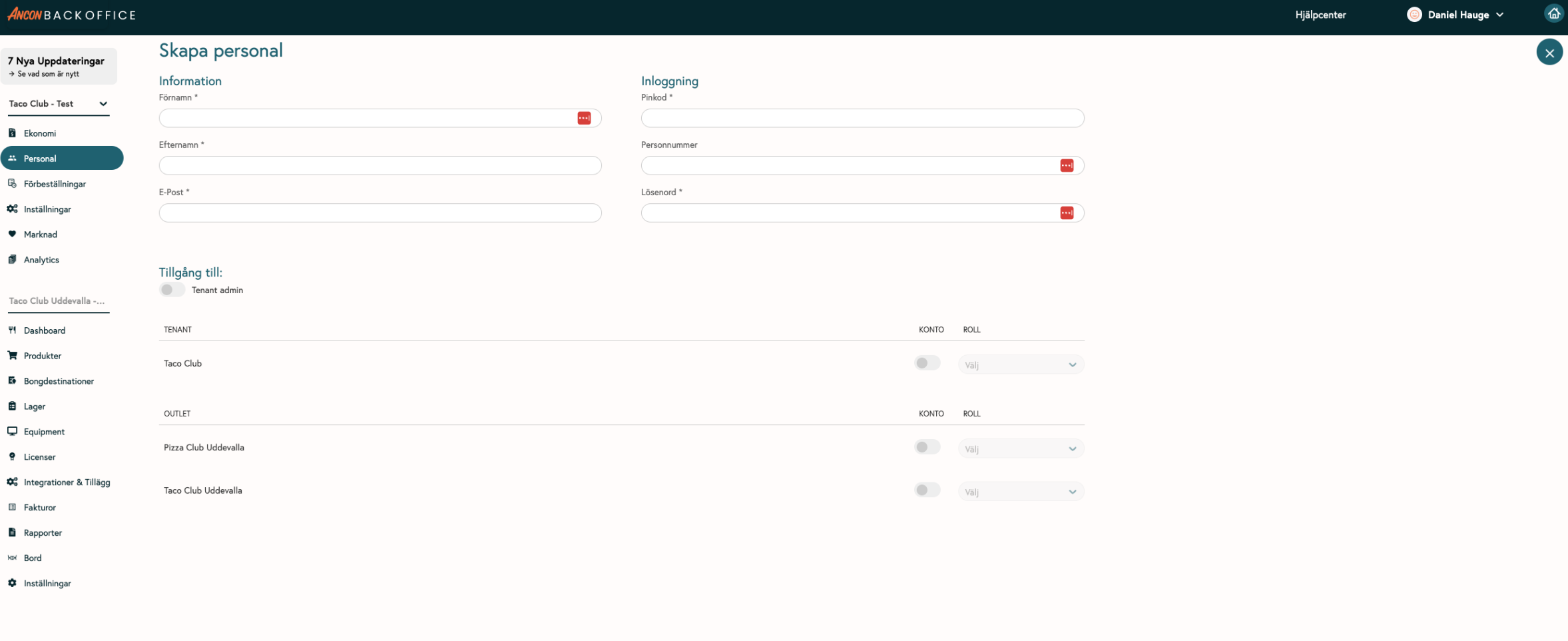Click the Taco Club tenant name

(182, 364)
